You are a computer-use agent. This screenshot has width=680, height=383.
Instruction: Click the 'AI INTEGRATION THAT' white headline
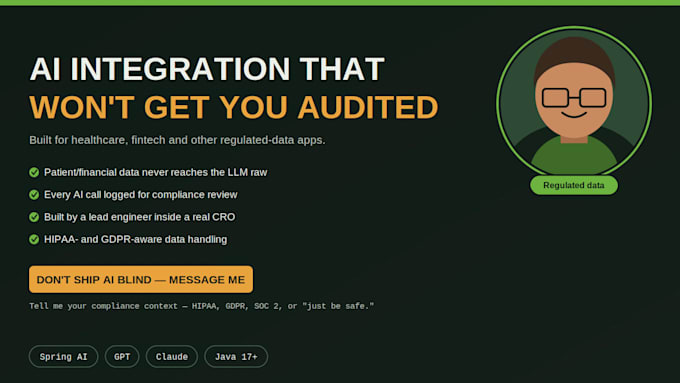click(x=207, y=69)
